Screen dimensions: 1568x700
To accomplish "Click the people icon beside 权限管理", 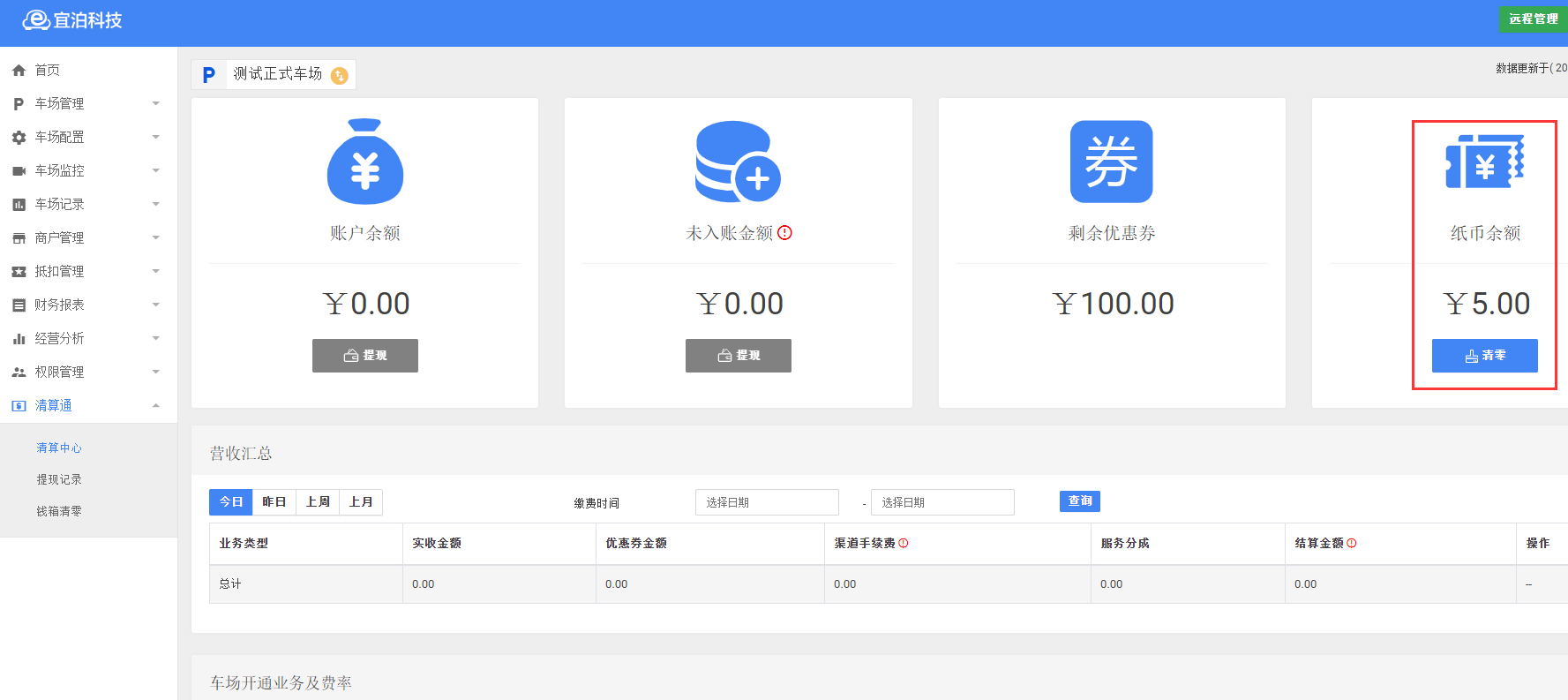I will [x=19, y=373].
